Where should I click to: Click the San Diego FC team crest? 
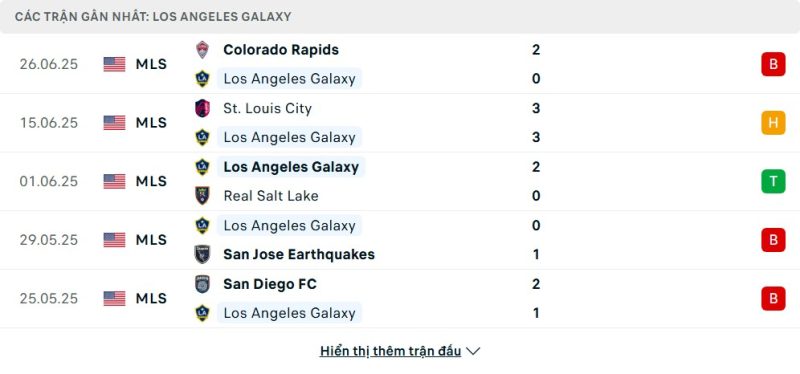coord(203,284)
